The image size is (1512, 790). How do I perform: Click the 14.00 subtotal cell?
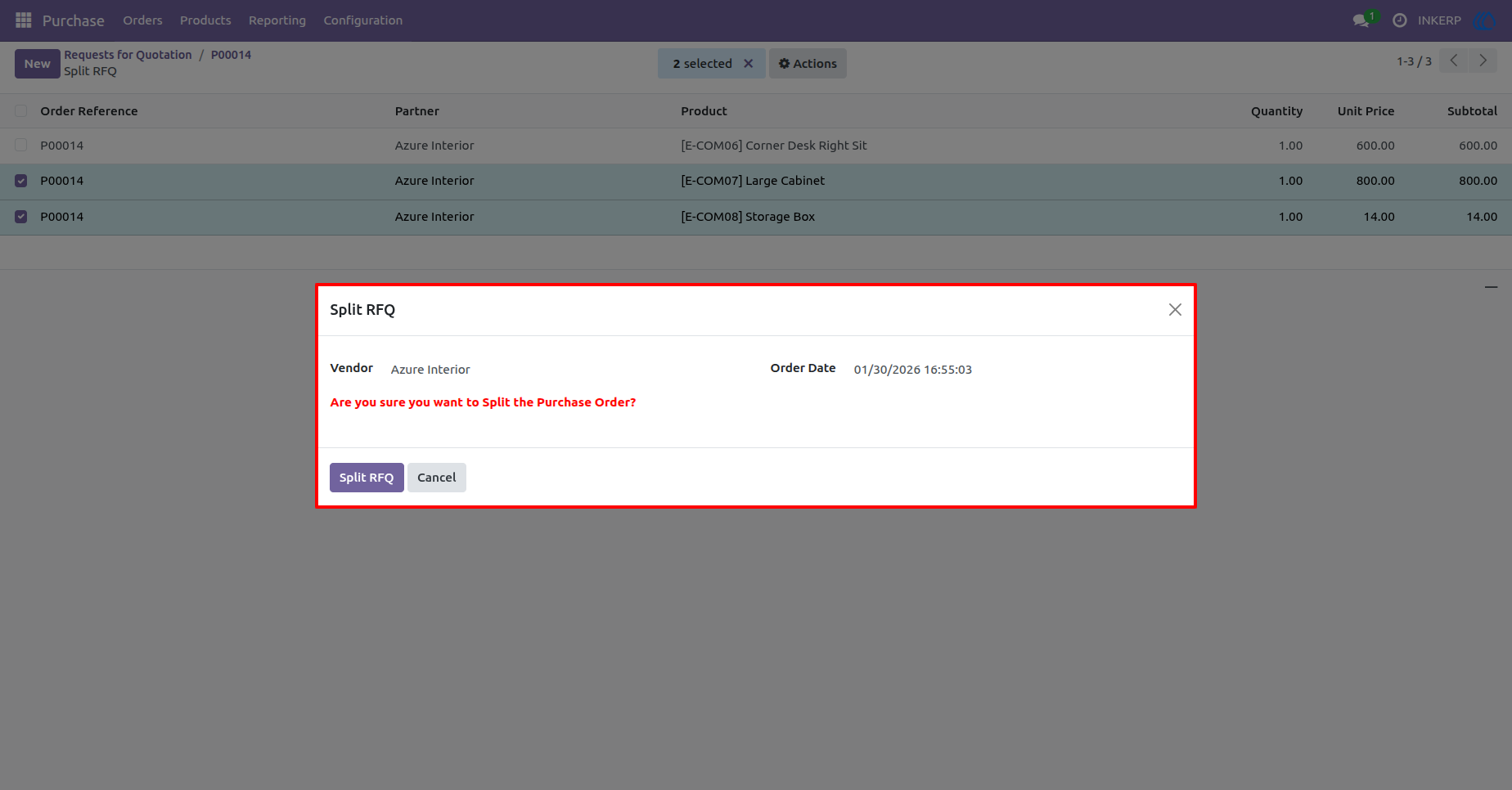(x=1482, y=217)
